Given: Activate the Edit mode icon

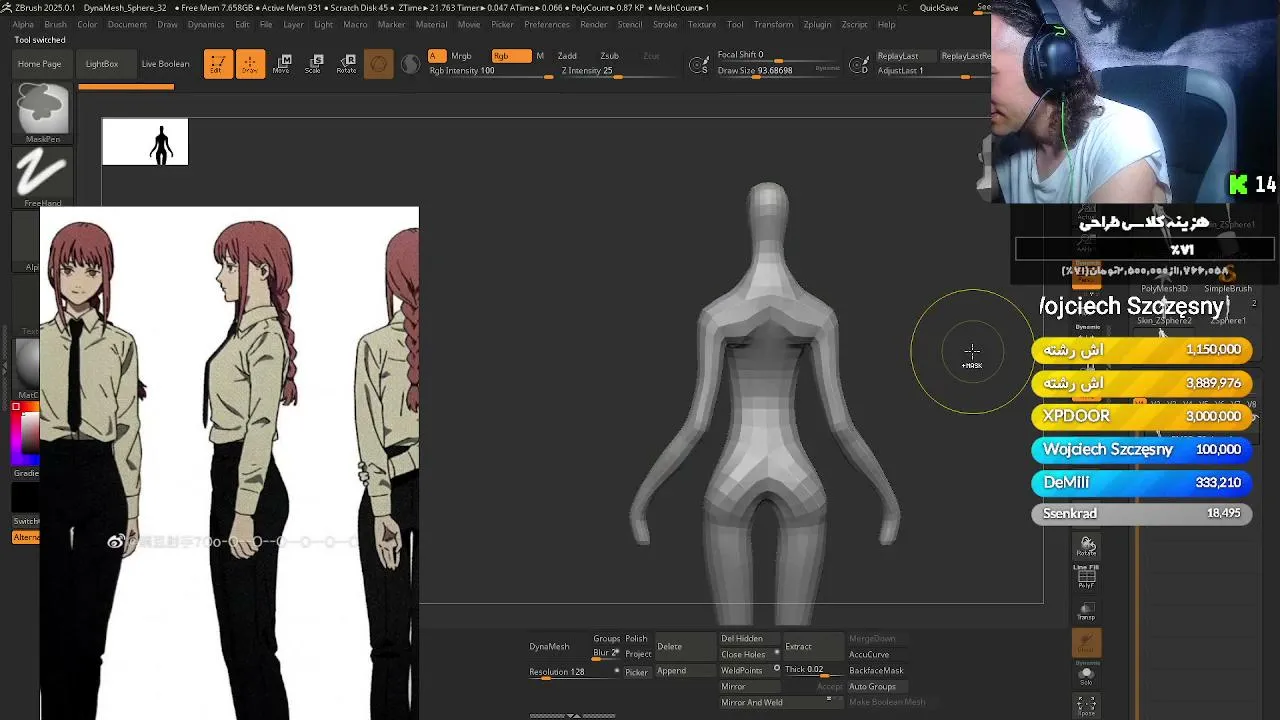Looking at the screenshot, I should pyautogui.click(x=218, y=64).
